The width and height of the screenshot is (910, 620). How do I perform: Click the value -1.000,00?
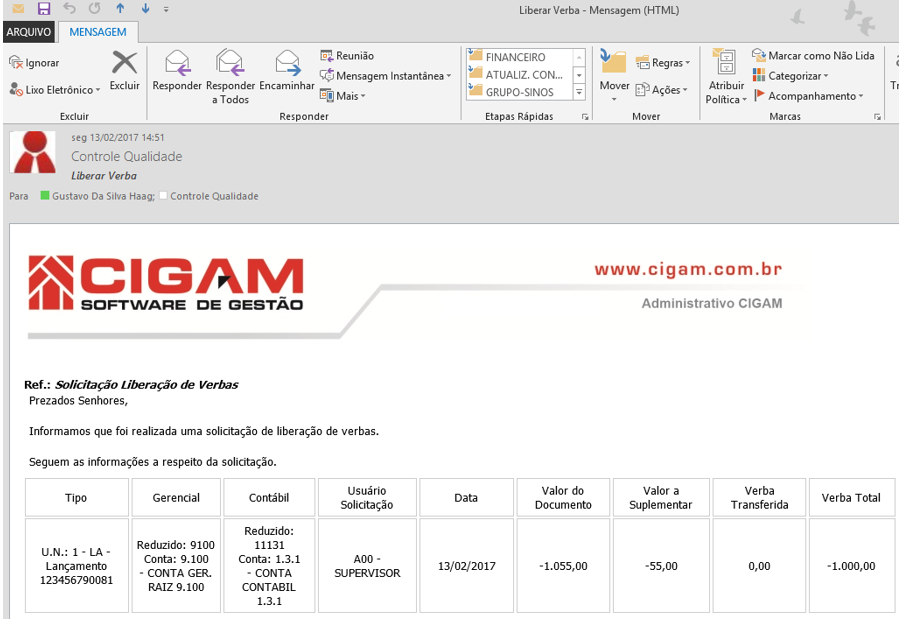[x=851, y=566]
